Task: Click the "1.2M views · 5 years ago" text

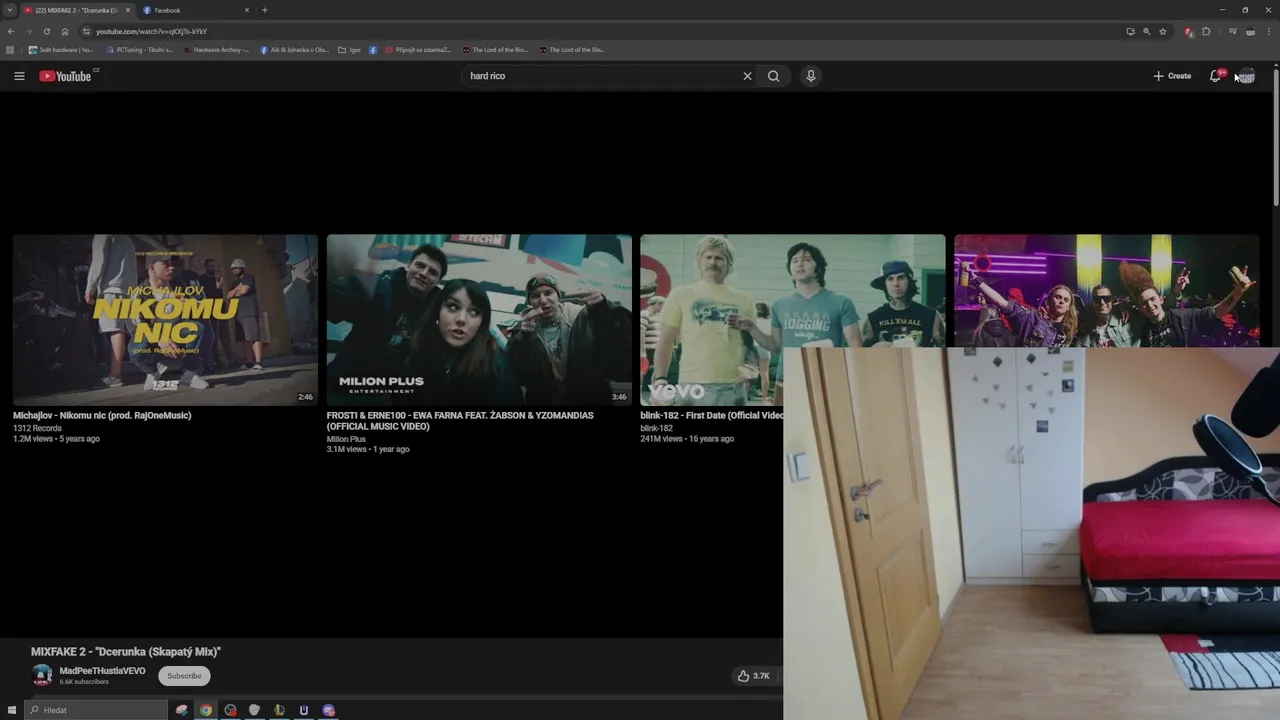Action: (56, 439)
